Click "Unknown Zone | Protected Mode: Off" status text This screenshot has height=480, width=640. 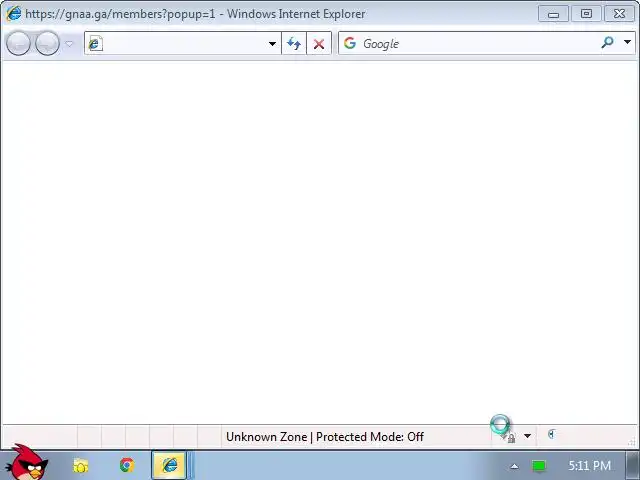click(x=325, y=437)
